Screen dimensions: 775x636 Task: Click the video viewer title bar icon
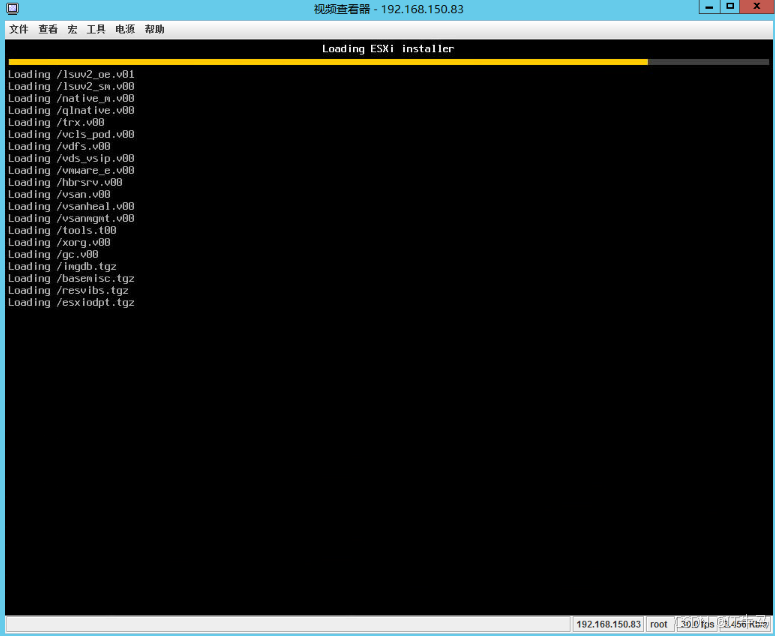click(13, 8)
